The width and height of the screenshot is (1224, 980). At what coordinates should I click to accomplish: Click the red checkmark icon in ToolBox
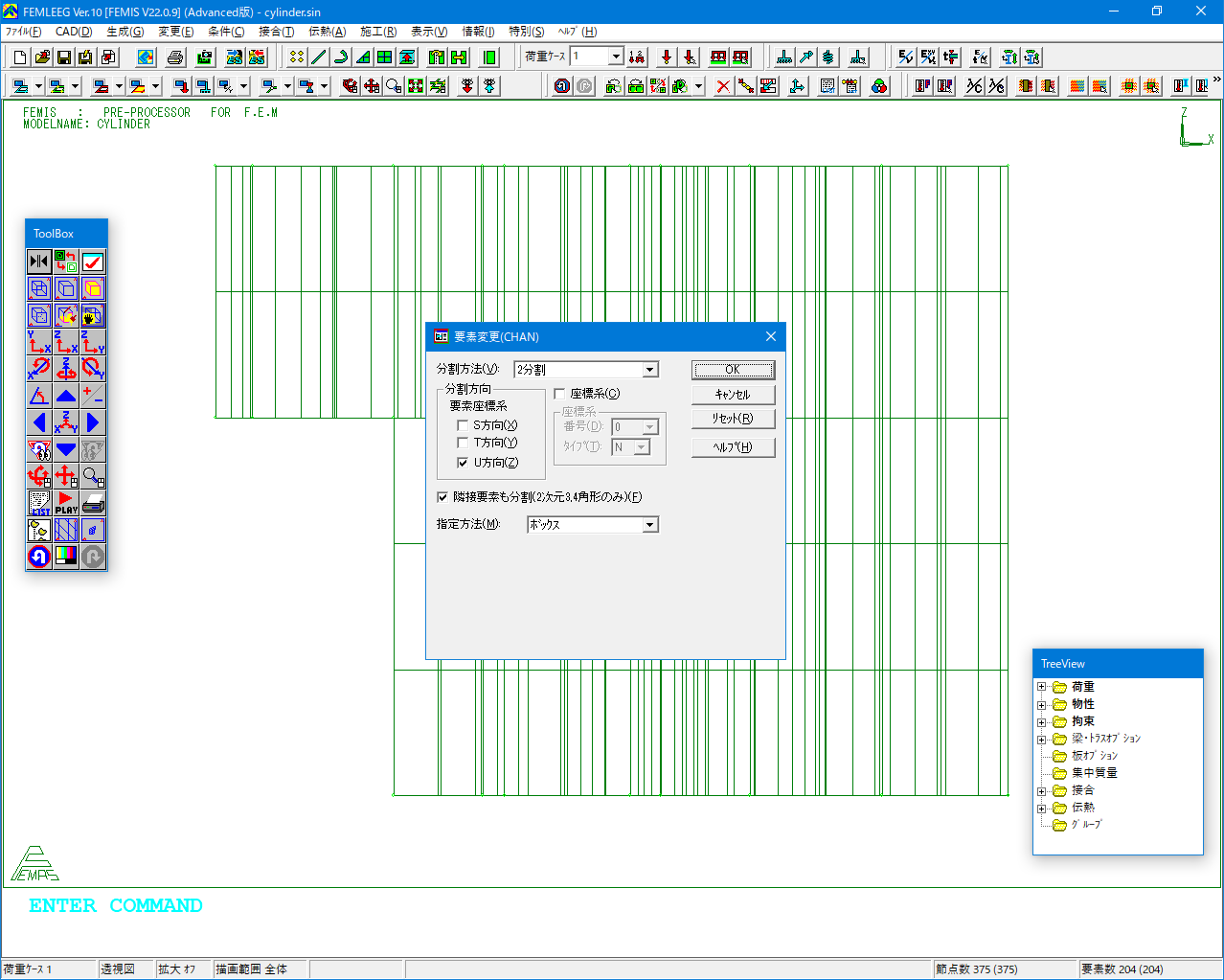[93, 262]
